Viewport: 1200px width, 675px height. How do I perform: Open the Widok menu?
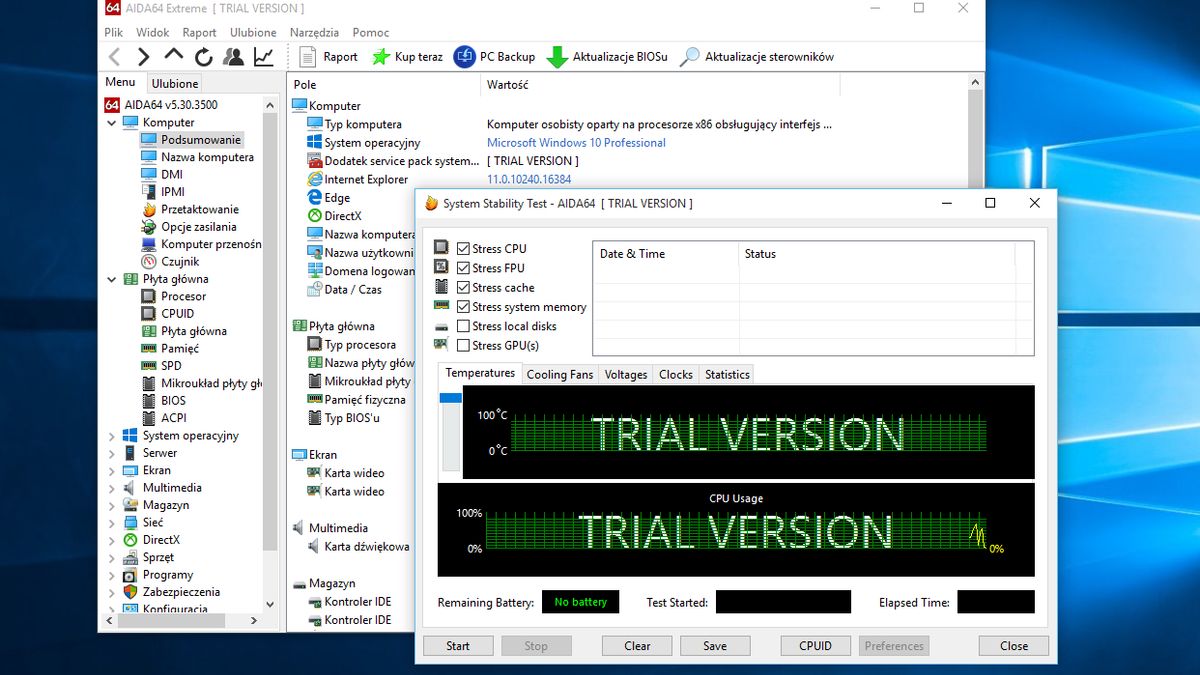pos(153,32)
